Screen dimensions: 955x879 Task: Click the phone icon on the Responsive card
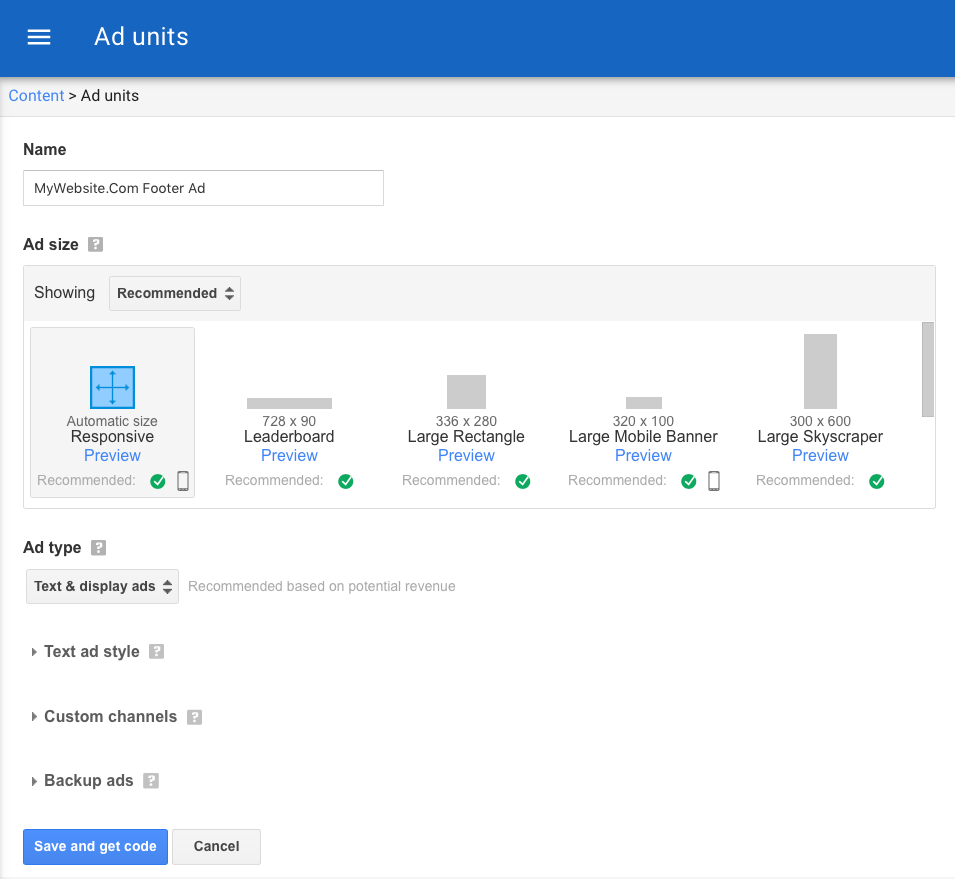coord(182,481)
